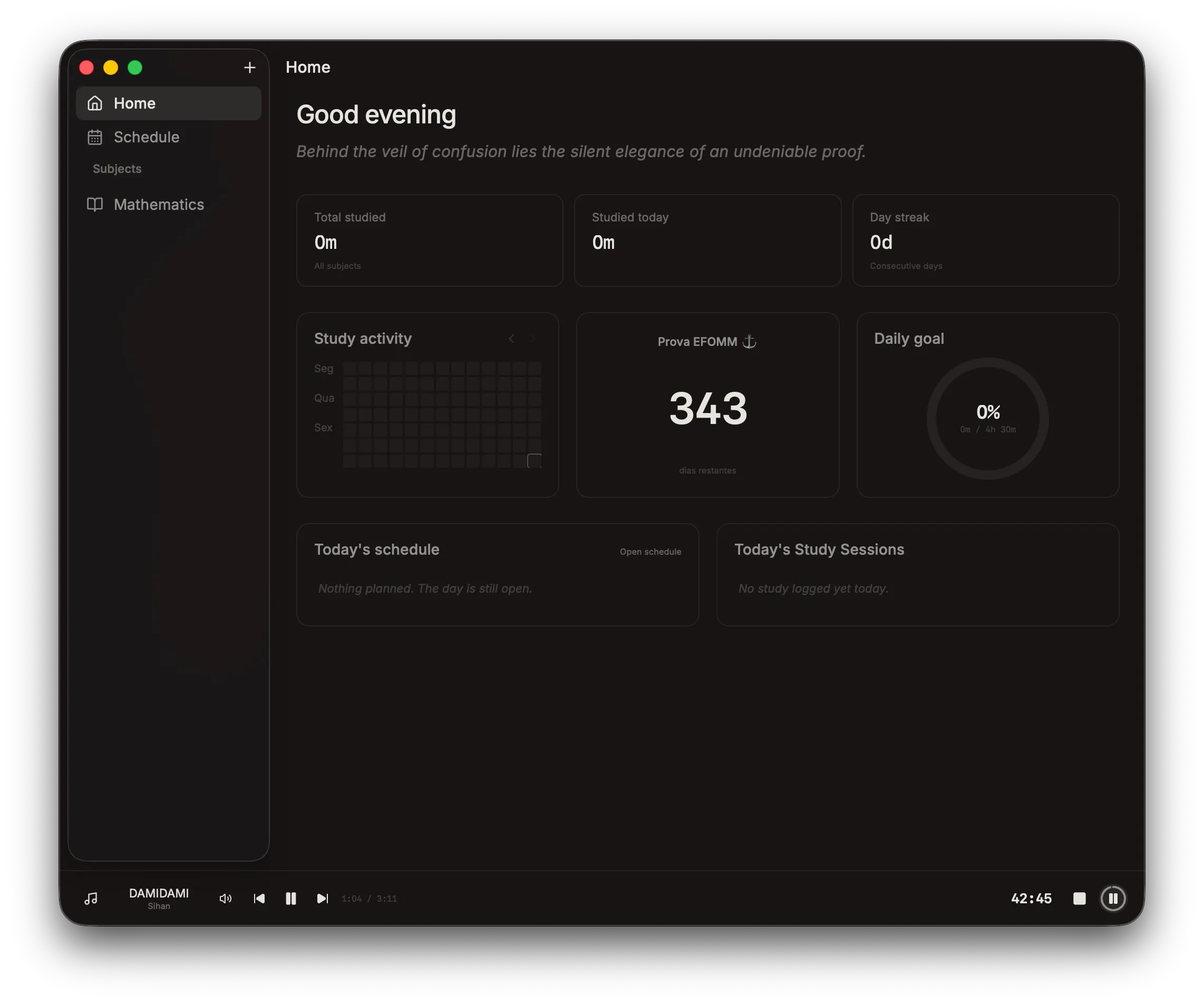Click the plus icon to add subject
The height and width of the screenshot is (1004, 1204).
pos(249,67)
